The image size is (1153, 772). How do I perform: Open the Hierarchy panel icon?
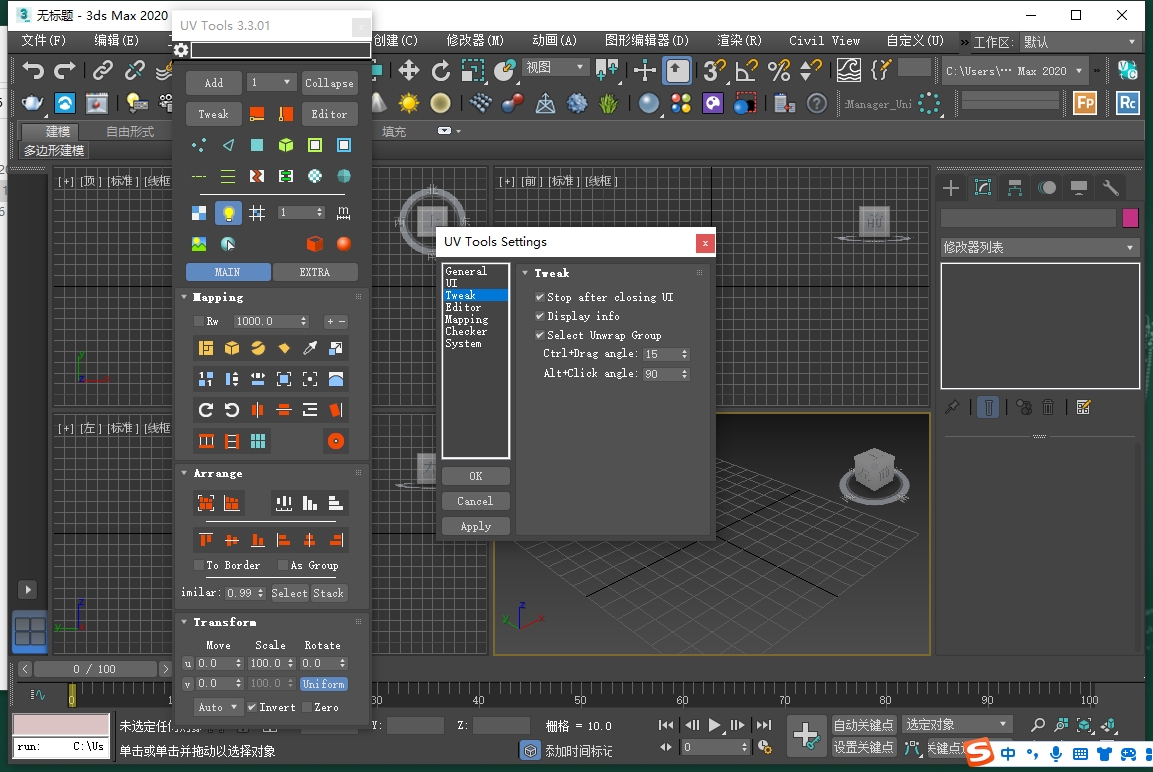pos(1015,188)
